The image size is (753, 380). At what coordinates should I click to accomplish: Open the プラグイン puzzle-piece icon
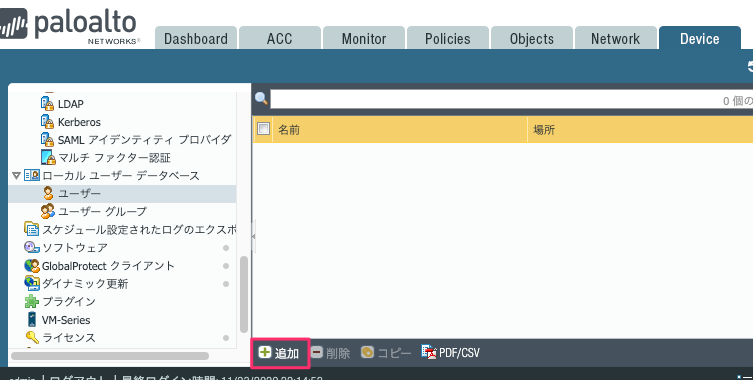point(32,301)
